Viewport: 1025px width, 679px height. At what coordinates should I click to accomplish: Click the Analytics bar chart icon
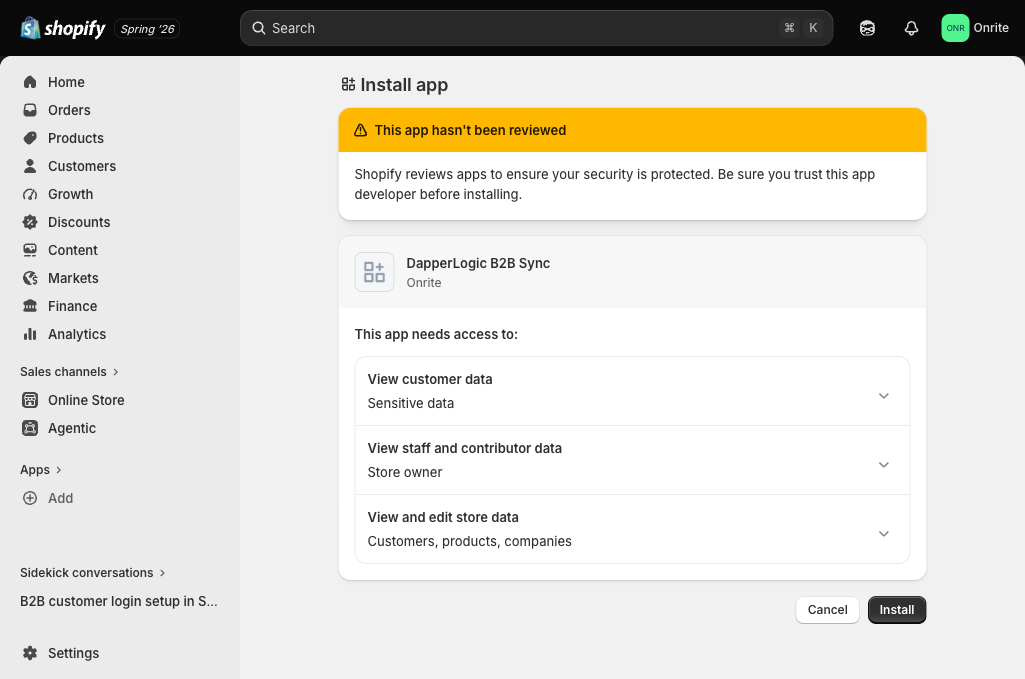pyautogui.click(x=30, y=334)
